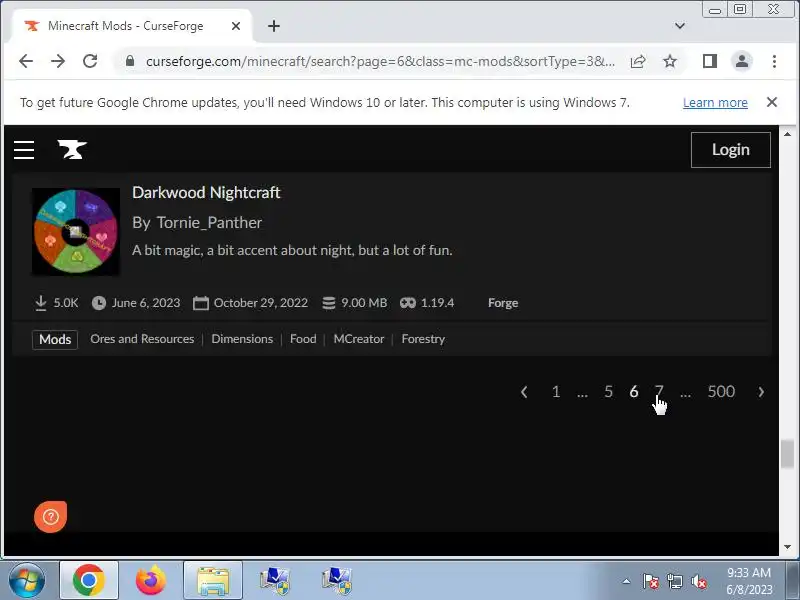Open Chrome profile avatar menu
The width and height of the screenshot is (800, 600).
tap(742, 61)
